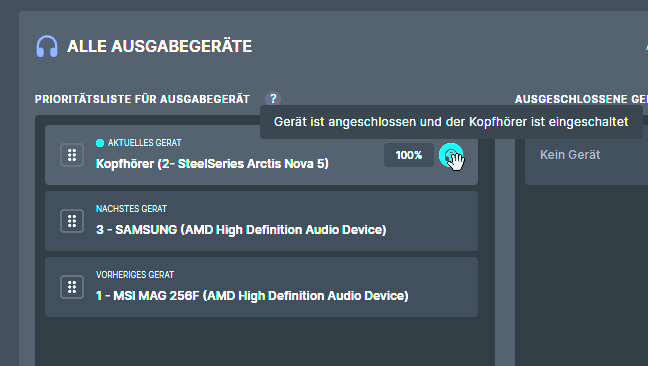Screen dimensions: 648x366
Task: Grab the Kopfhörer row drag handle
Action: coord(72,155)
